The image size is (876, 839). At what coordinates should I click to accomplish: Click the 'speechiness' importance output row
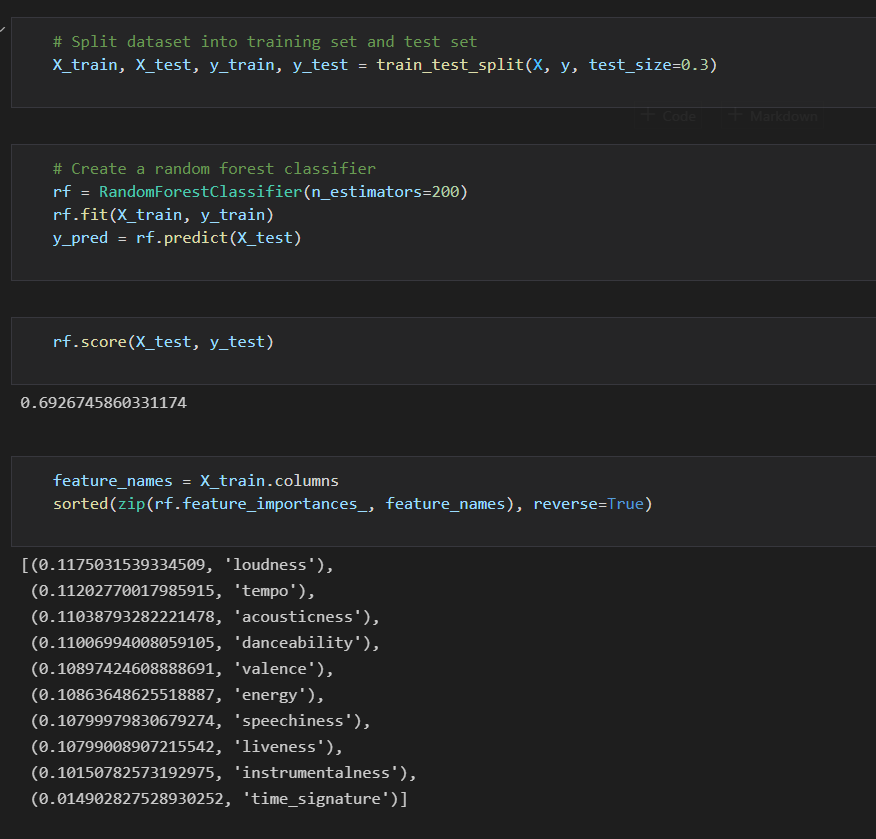coord(201,721)
